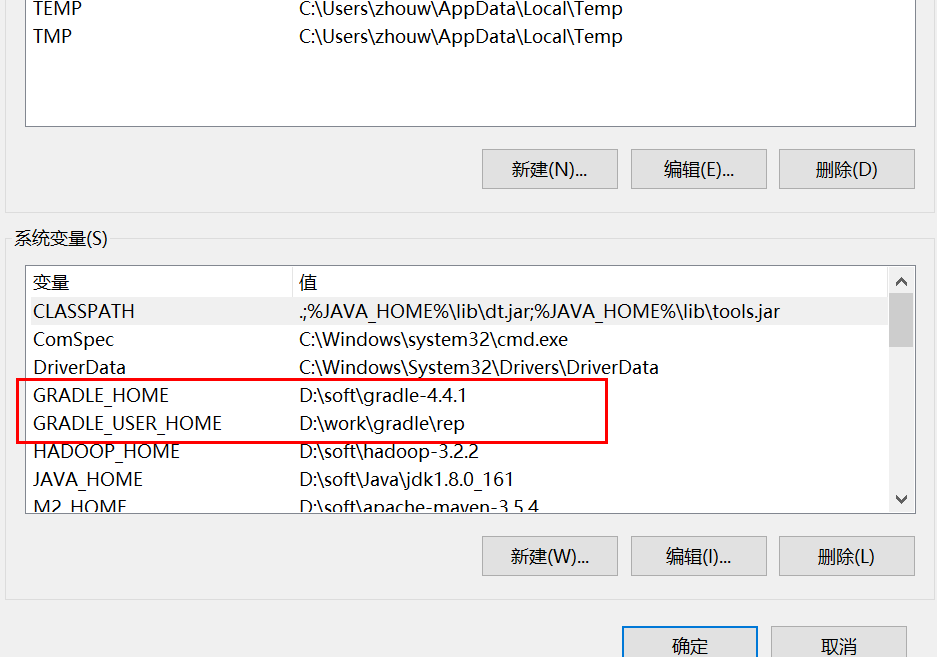Select the GRADLE_HOME variable row

pos(459,395)
